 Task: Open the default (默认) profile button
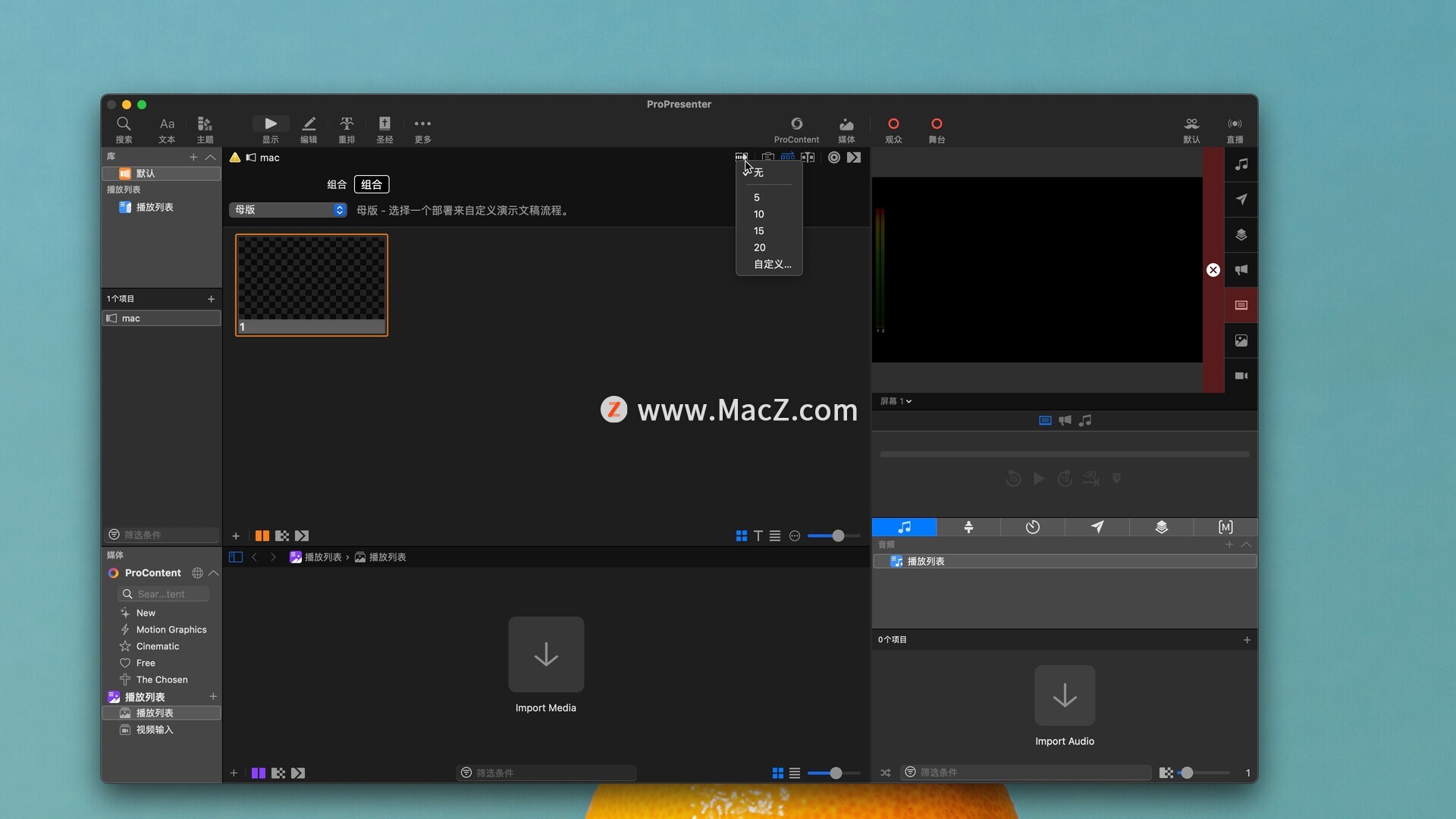[x=1191, y=129]
